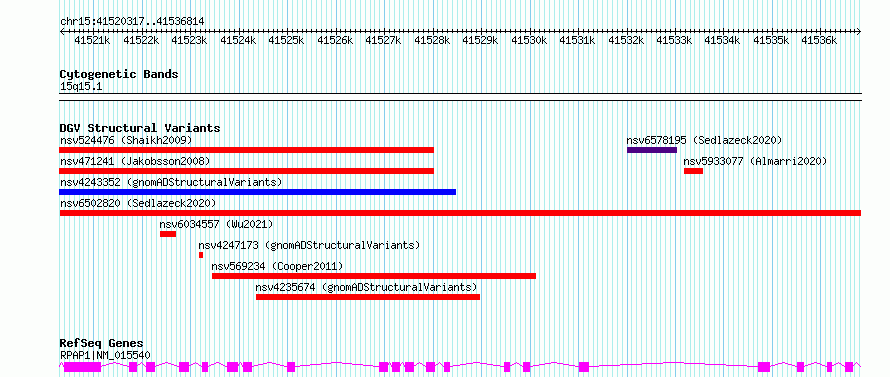
Task: Click the 41523k ruler tick label
Action: 189,41
